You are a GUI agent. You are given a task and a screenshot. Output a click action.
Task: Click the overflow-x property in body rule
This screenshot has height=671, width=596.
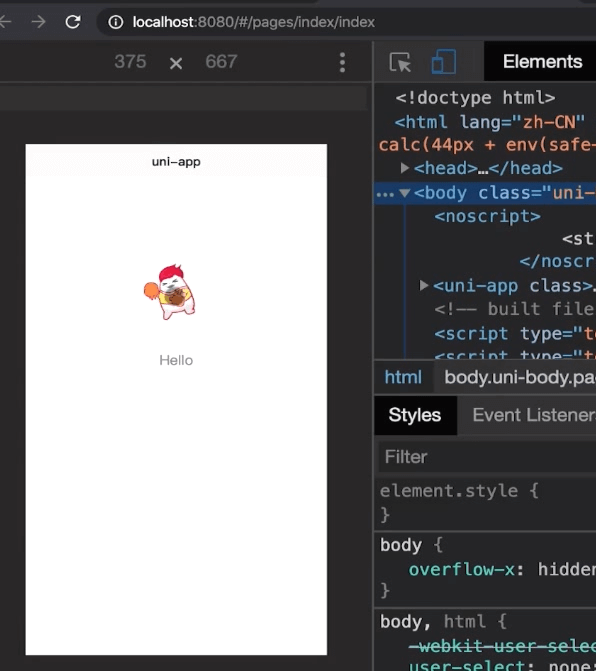462,570
